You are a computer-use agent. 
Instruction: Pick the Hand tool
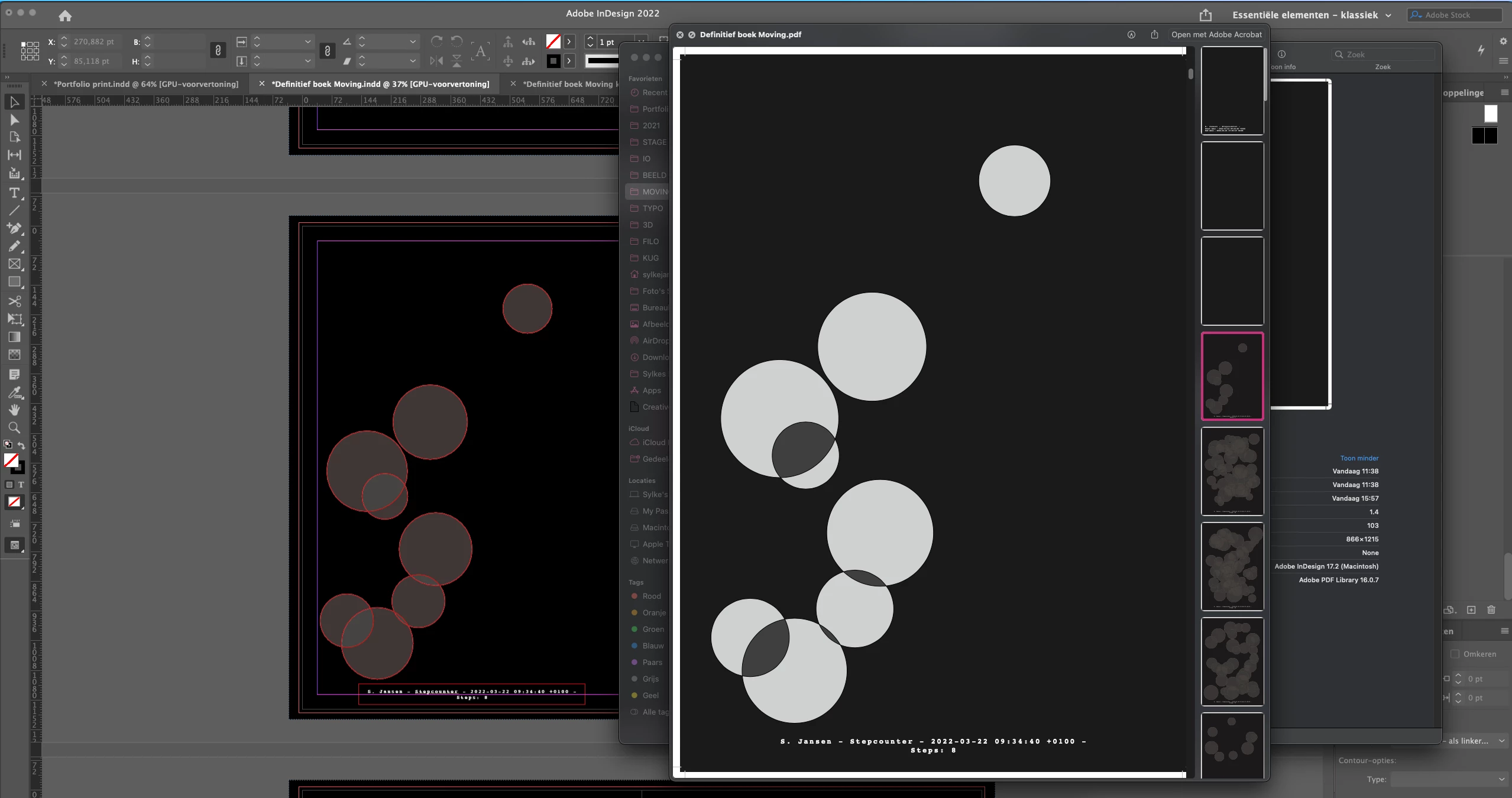click(14, 410)
